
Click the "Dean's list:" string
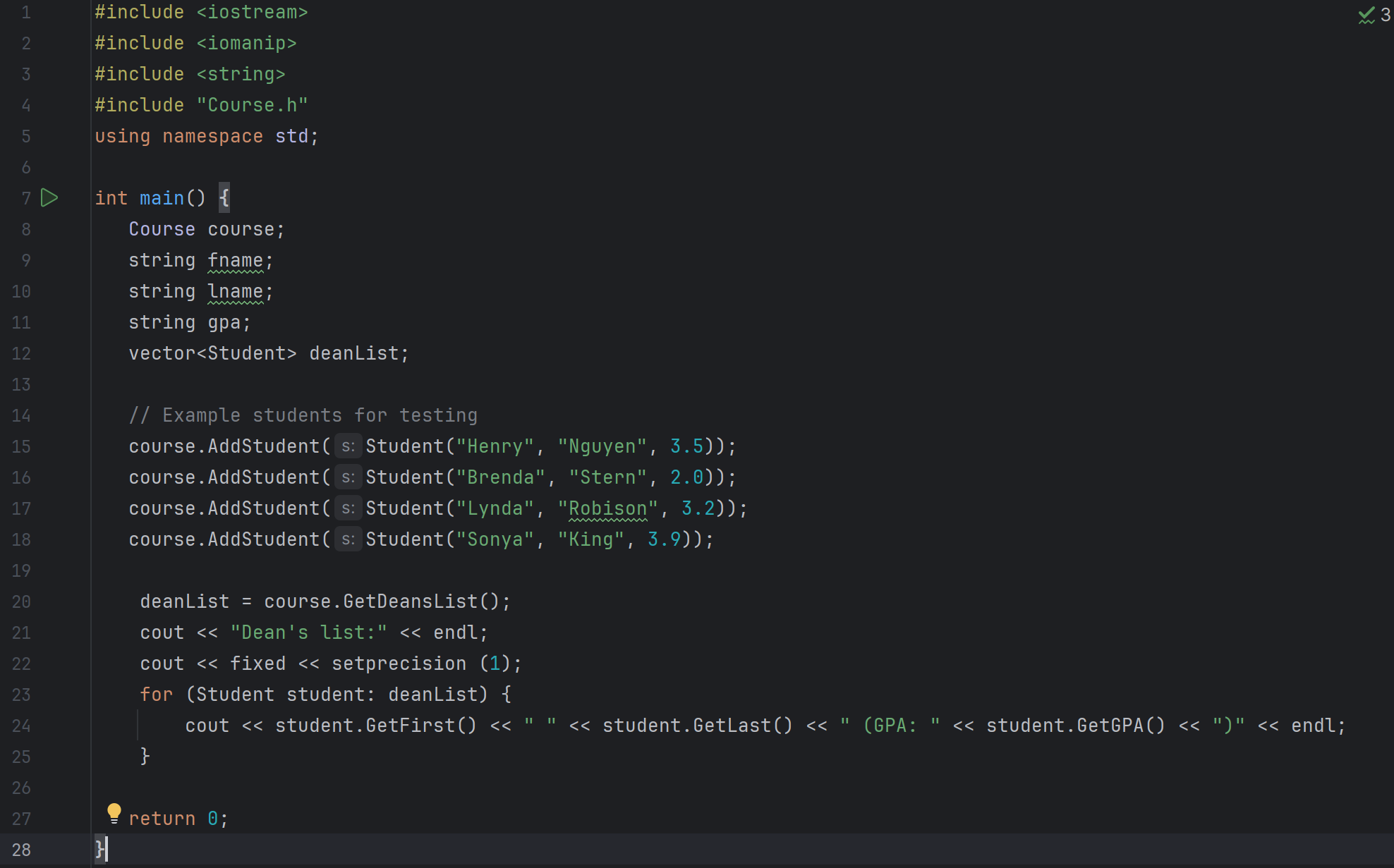pos(309,632)
